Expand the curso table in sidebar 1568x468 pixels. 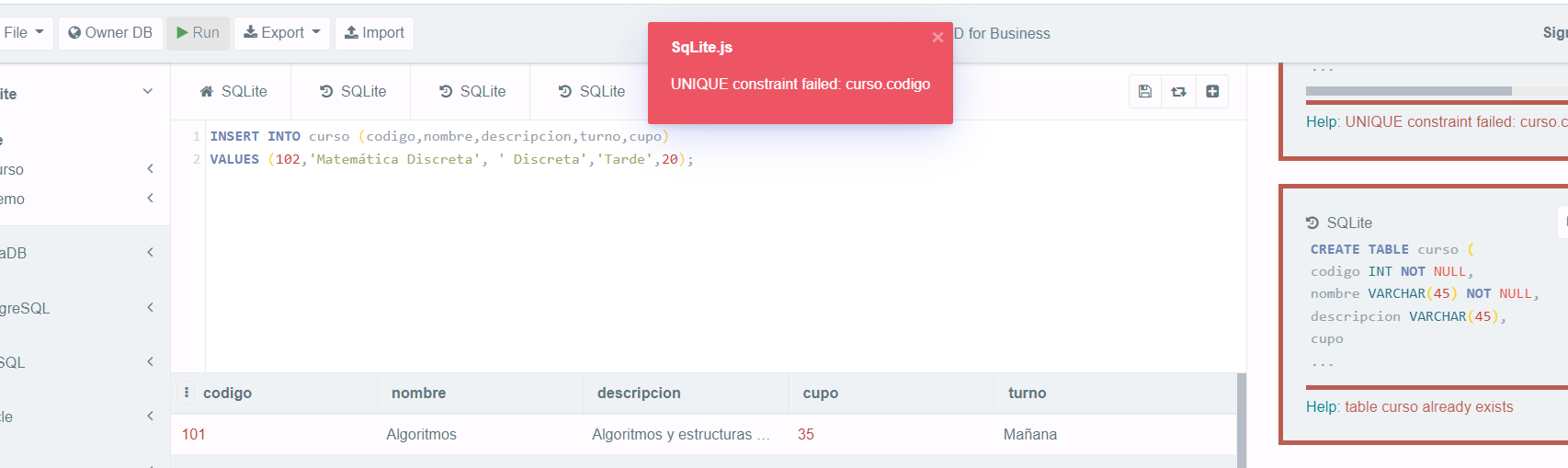[150, 169]
